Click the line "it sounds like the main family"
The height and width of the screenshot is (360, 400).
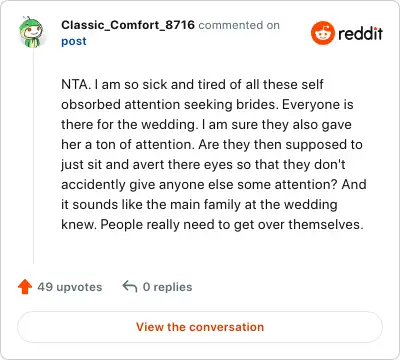coord(199,205)
